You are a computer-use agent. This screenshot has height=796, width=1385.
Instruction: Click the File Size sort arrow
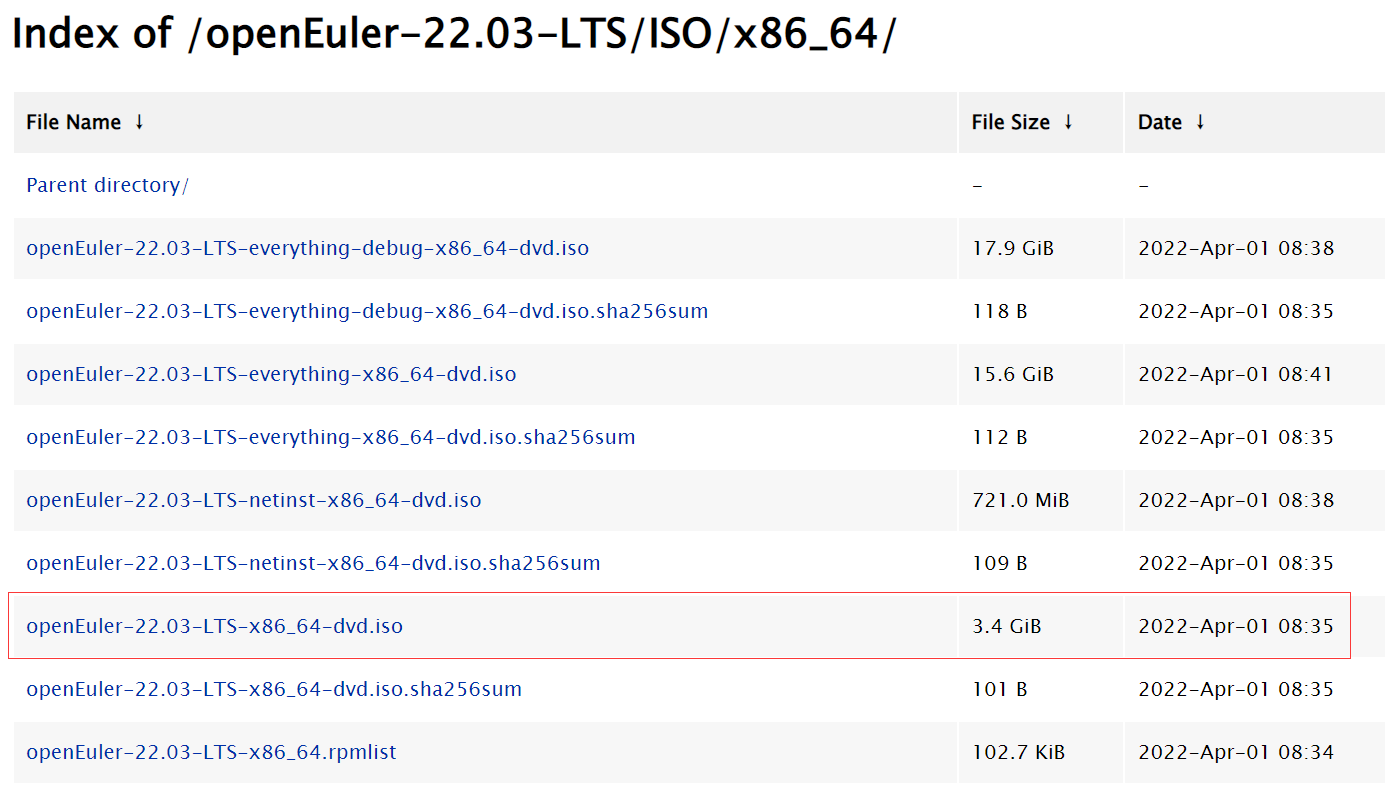1069,121
